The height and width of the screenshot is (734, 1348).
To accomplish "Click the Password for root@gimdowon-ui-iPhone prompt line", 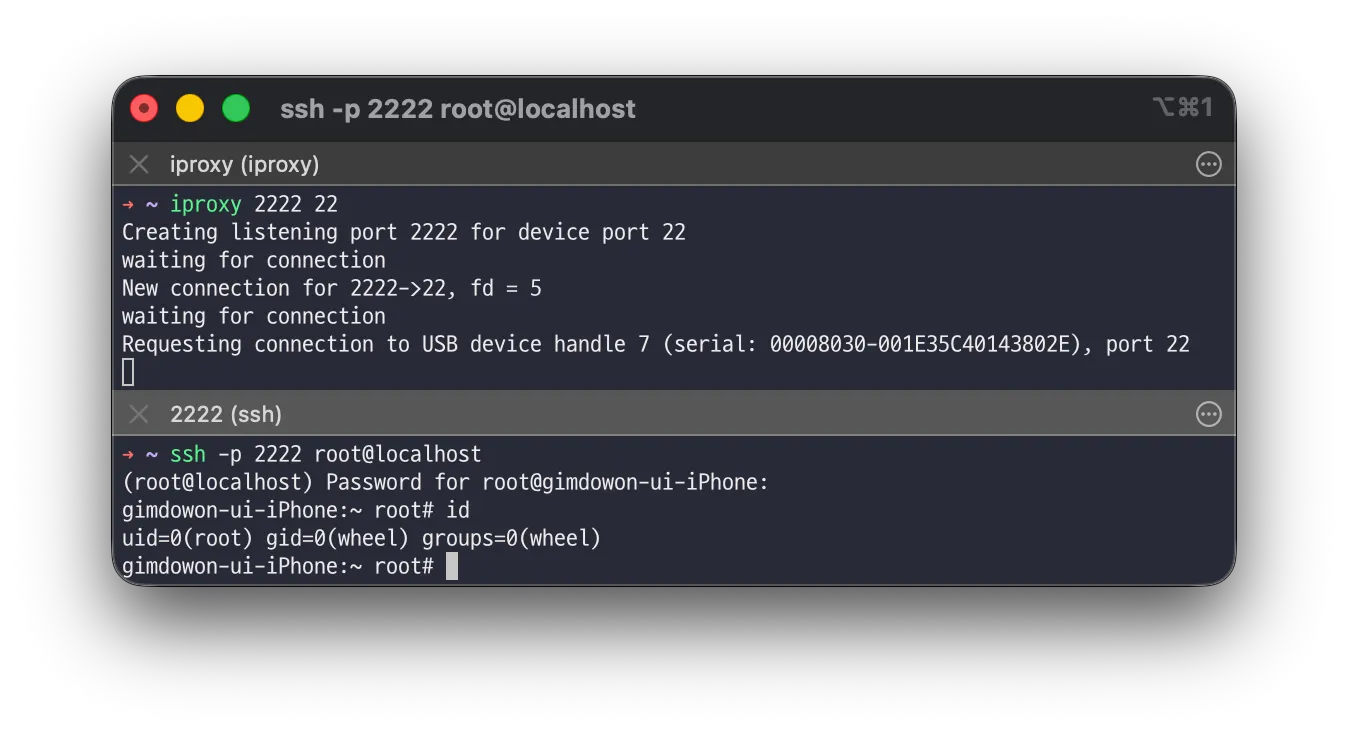I will (445, 482).
